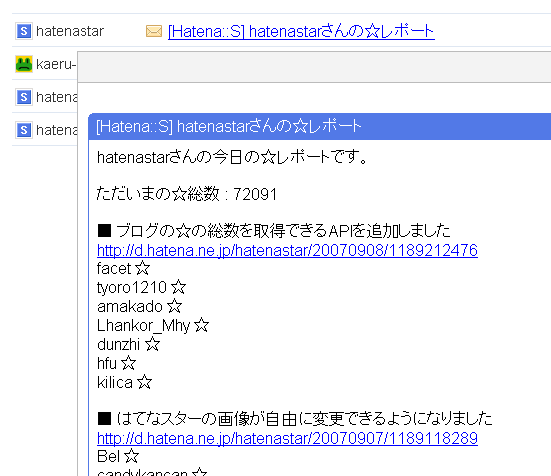This screenshot has width=551, height=476.
Task: Click the envelope mail icon beside the report link
Action: tap(154, 31)
